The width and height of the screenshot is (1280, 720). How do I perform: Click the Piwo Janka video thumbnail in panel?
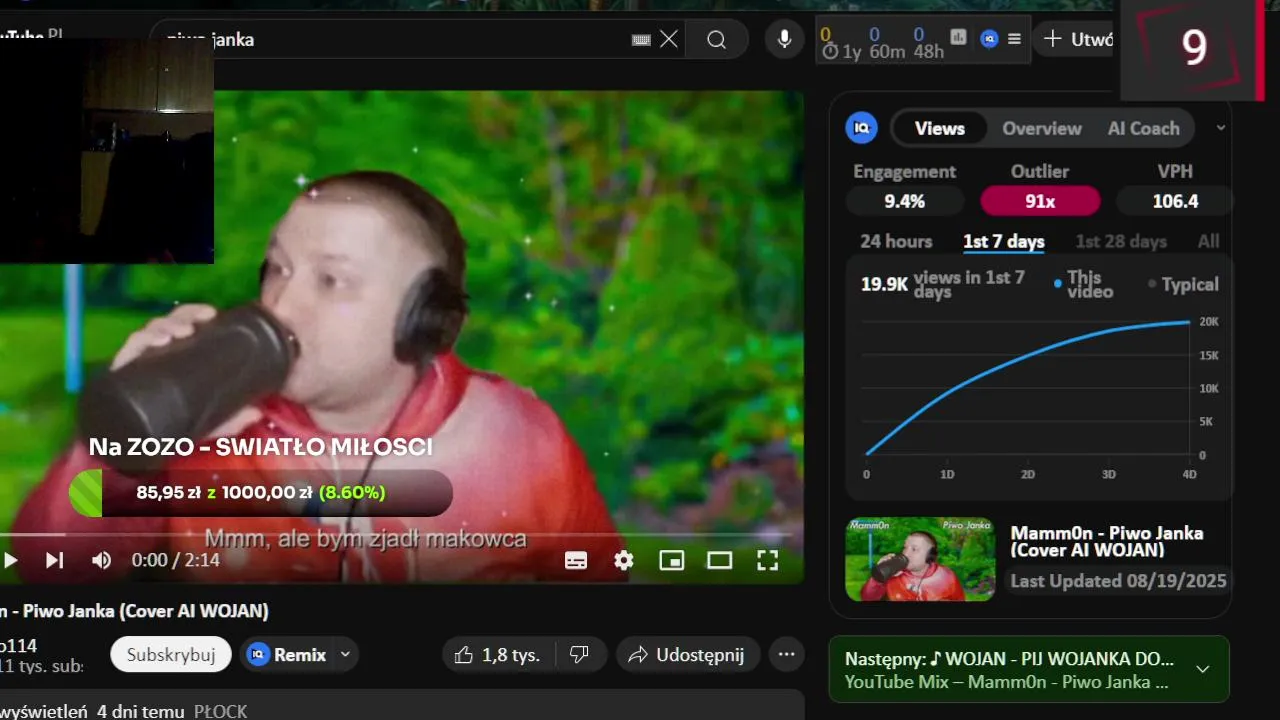920,558
